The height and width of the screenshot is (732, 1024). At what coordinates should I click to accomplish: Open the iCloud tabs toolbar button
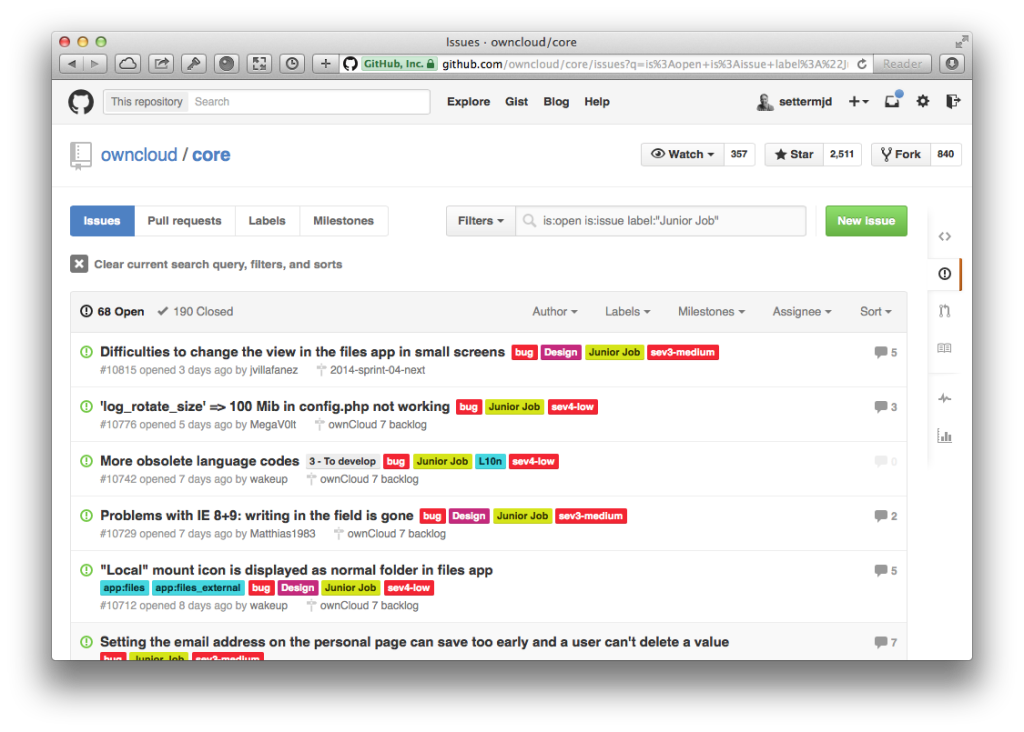[x=128, y=63]
